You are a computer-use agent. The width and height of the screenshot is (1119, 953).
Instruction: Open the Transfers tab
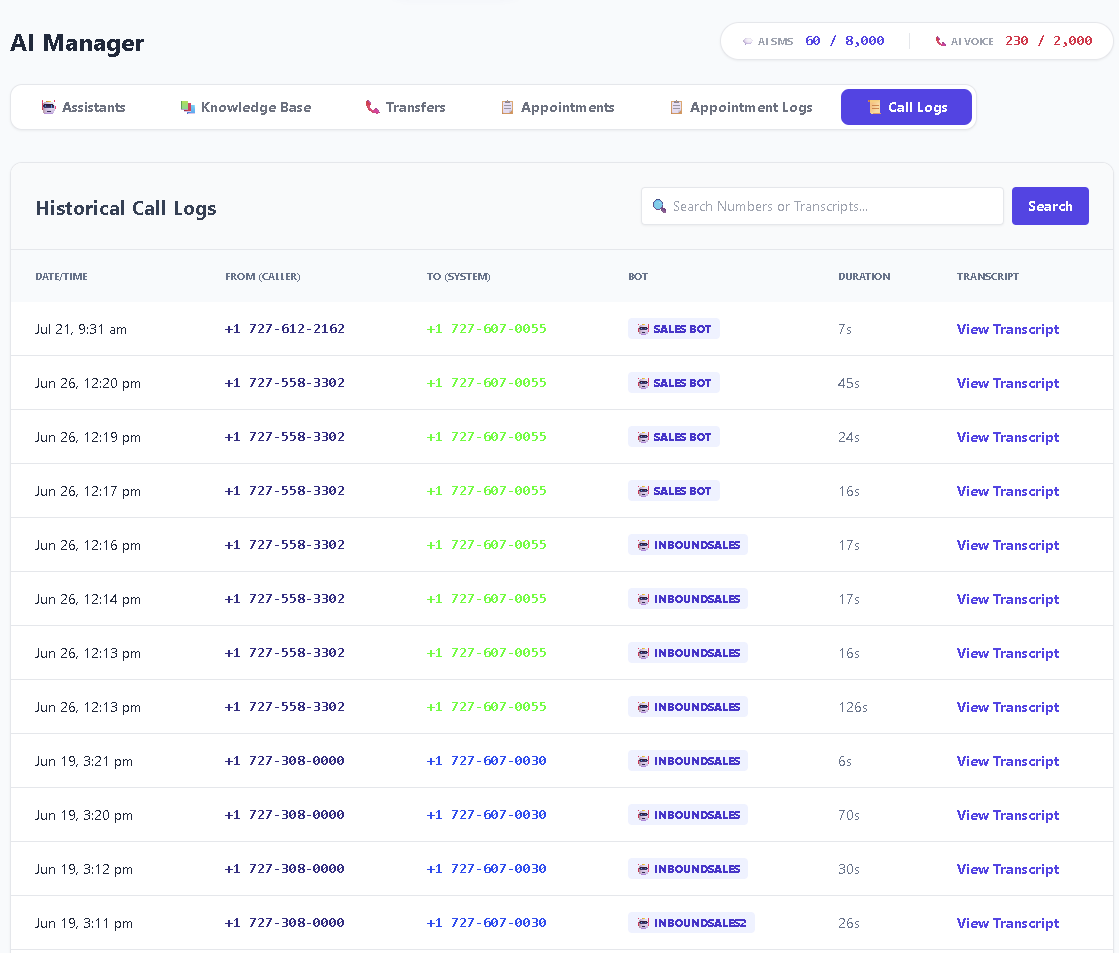click(405, 107)
